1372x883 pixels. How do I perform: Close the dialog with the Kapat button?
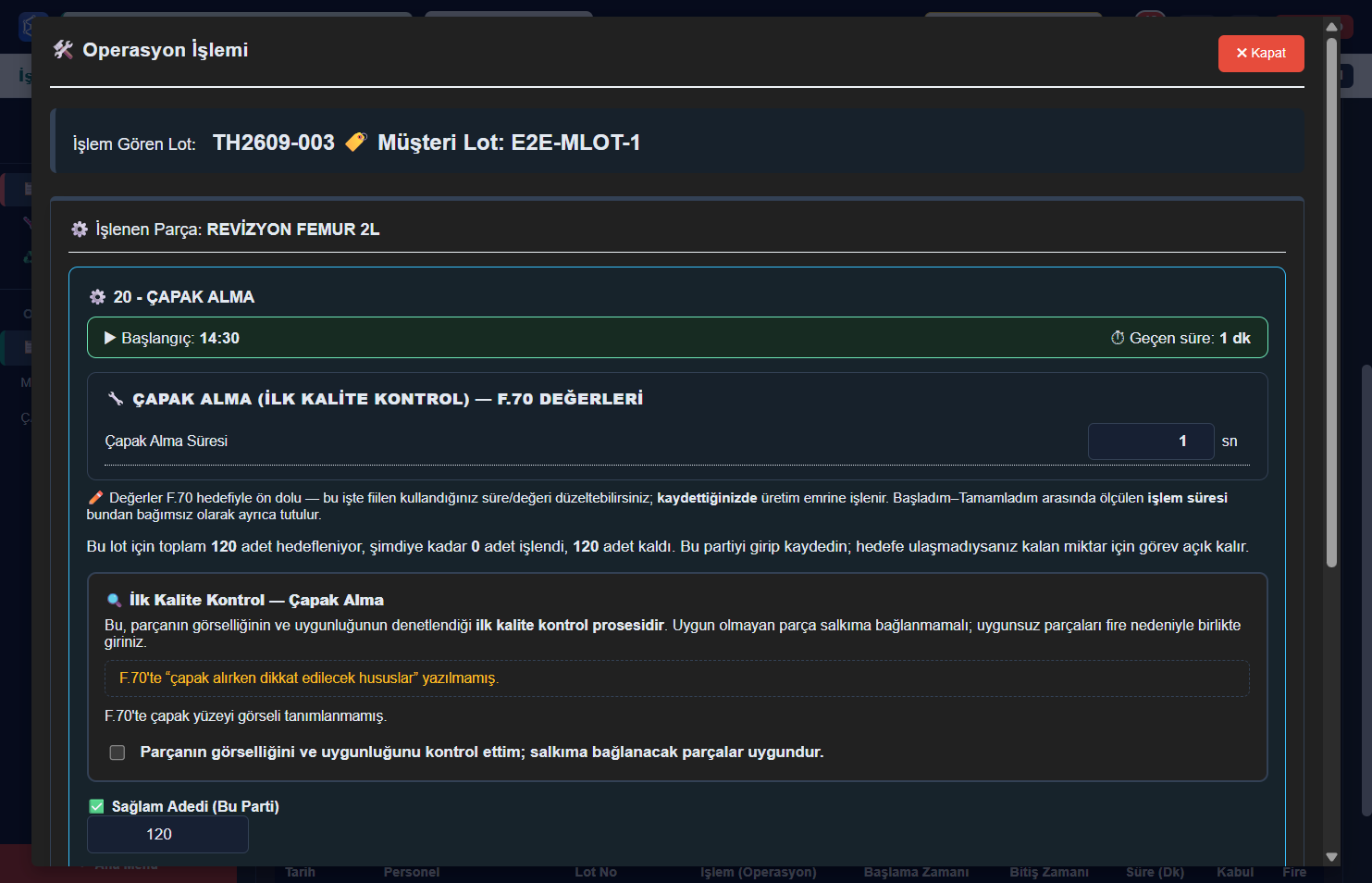pyautogui.click(x=1260, y=53)
